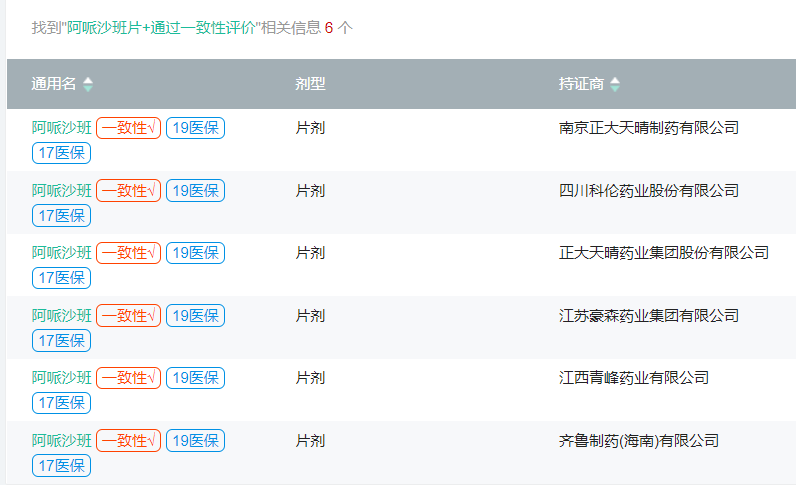
Task: Click 剂型 column header
Action: pyautogui.click(x=310, y=84)
